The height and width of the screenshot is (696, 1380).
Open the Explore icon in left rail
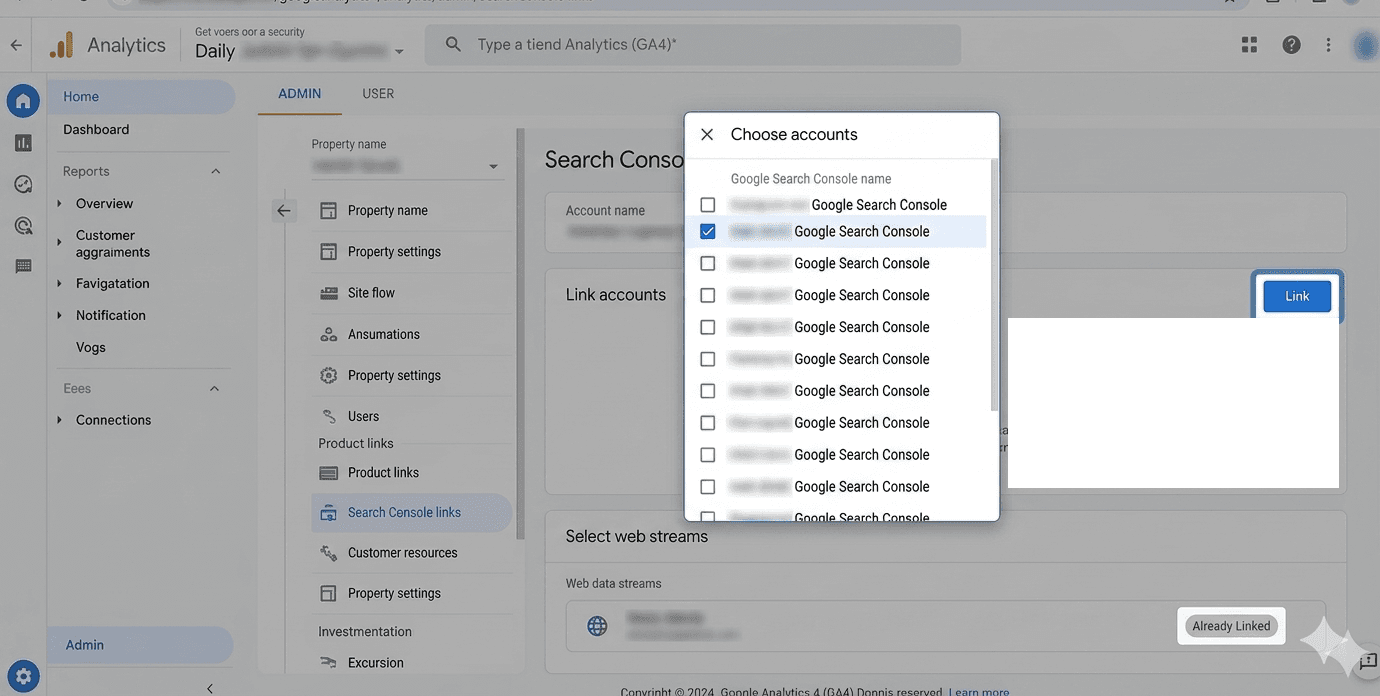click(x=23, y=184)
